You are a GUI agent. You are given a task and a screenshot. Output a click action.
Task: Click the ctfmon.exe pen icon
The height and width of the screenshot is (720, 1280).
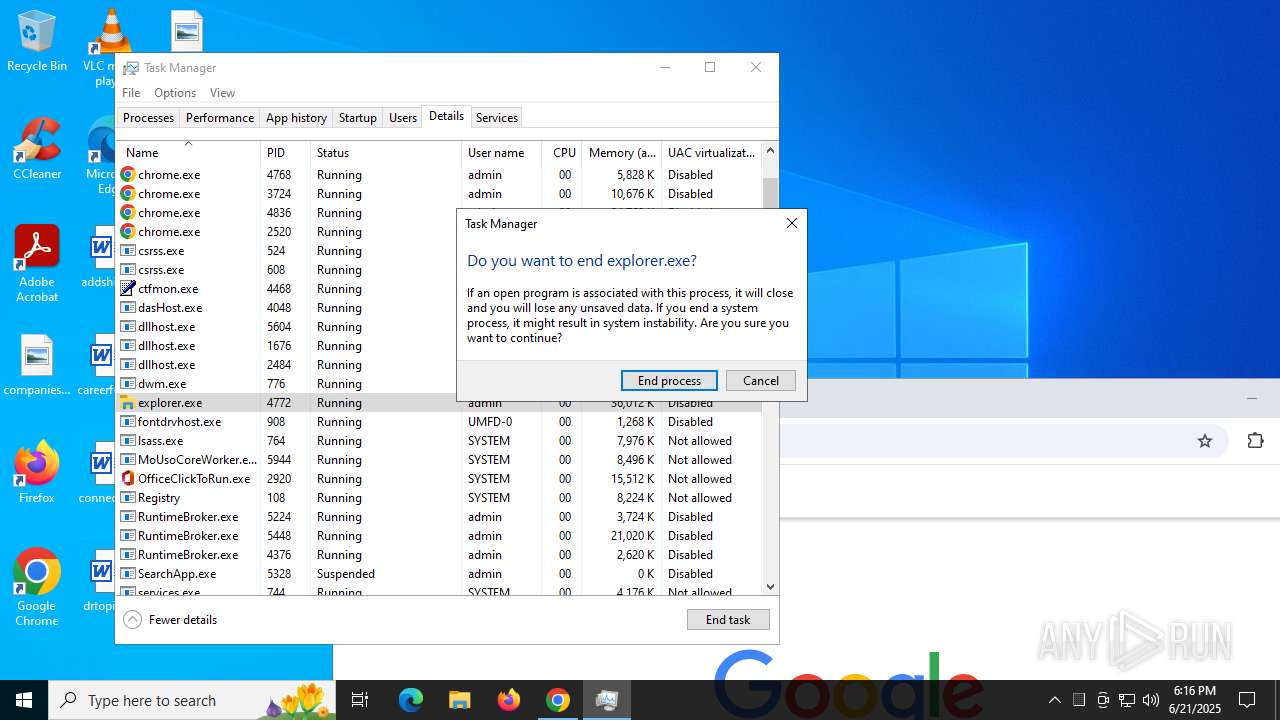pyautogui.click(x=128, y=289)
